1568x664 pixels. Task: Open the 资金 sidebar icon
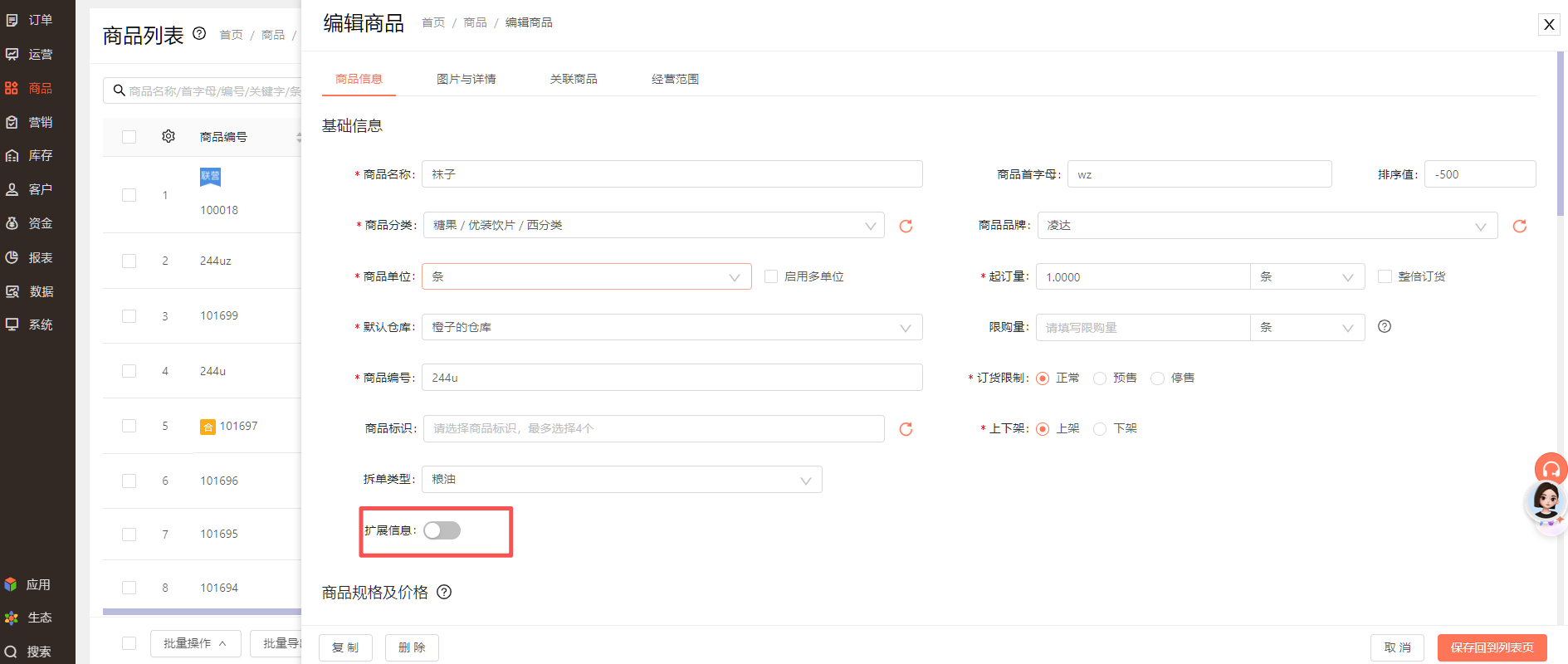coord(12,223)
